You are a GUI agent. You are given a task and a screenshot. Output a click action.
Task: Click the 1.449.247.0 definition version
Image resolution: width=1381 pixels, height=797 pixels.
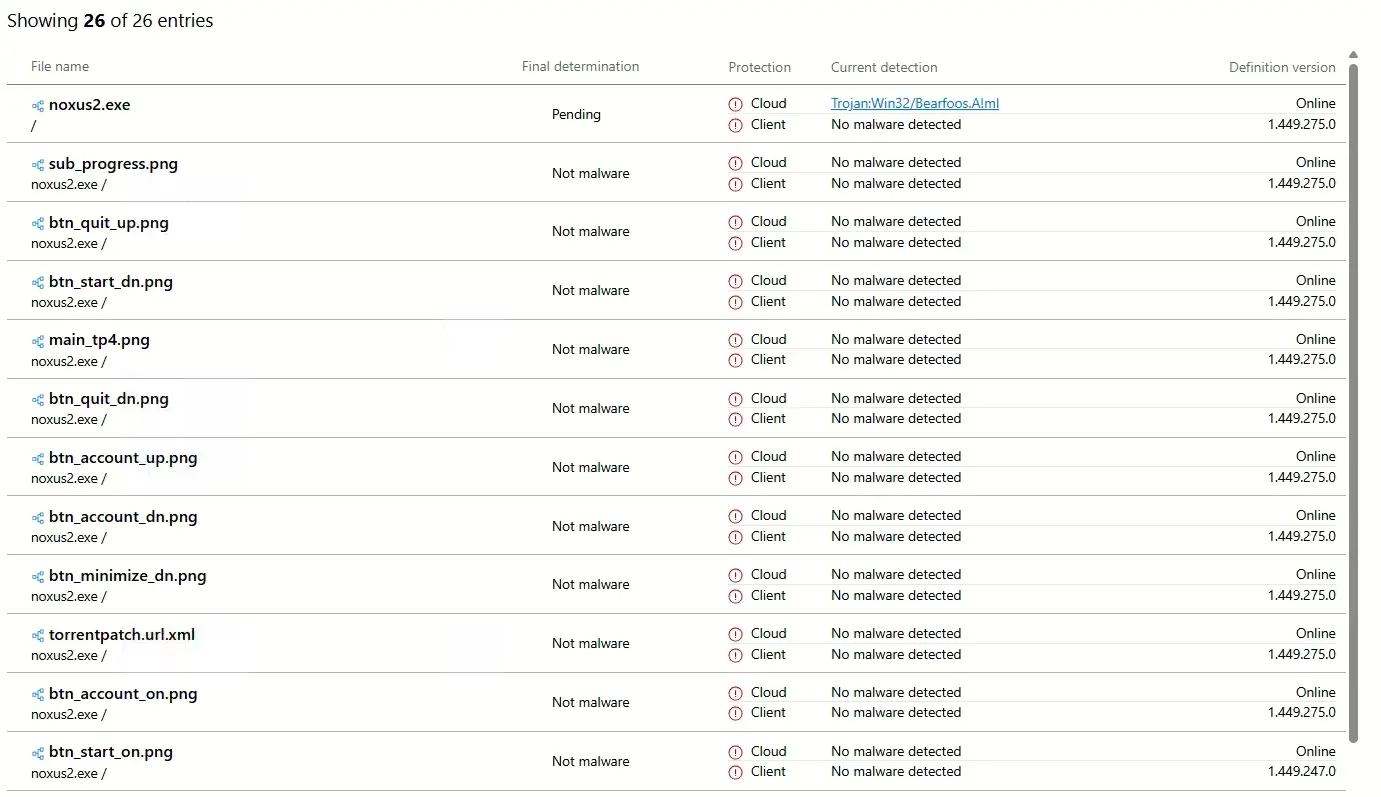pos(1302,772)
